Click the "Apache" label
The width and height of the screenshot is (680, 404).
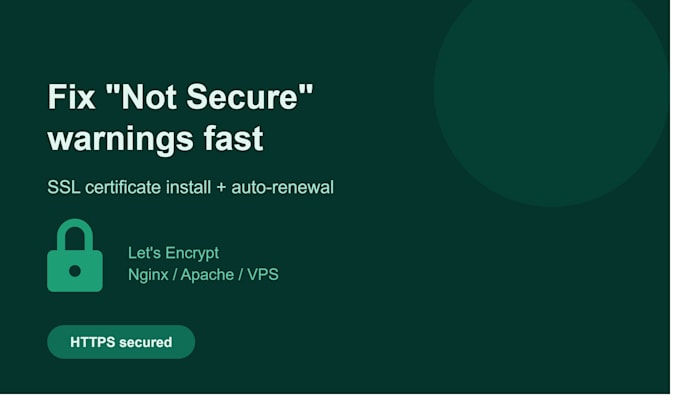(x=207, y=275)
